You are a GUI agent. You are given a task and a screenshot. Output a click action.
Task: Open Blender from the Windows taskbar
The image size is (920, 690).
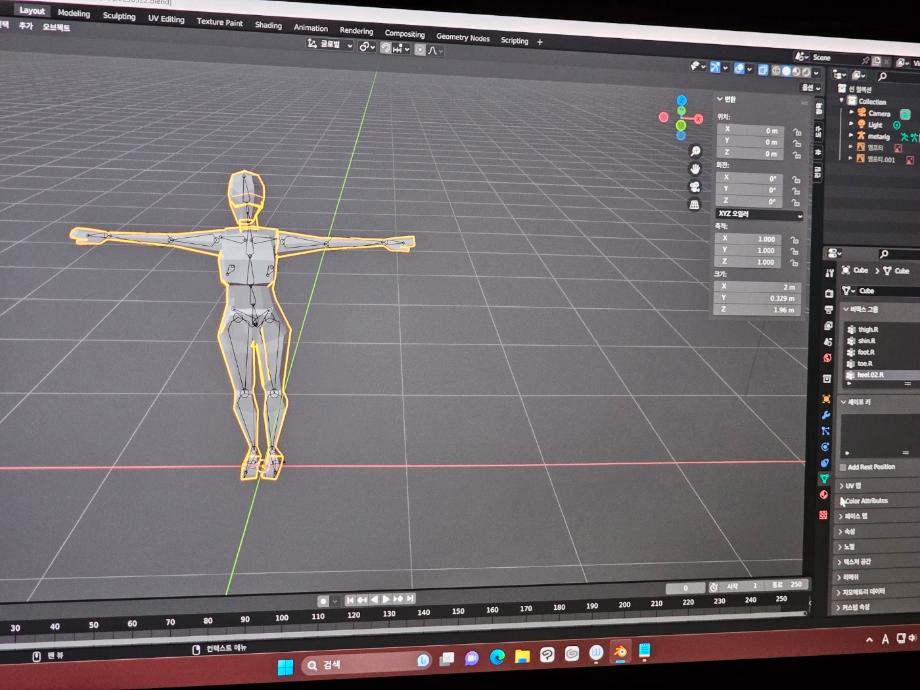point(620,652)
